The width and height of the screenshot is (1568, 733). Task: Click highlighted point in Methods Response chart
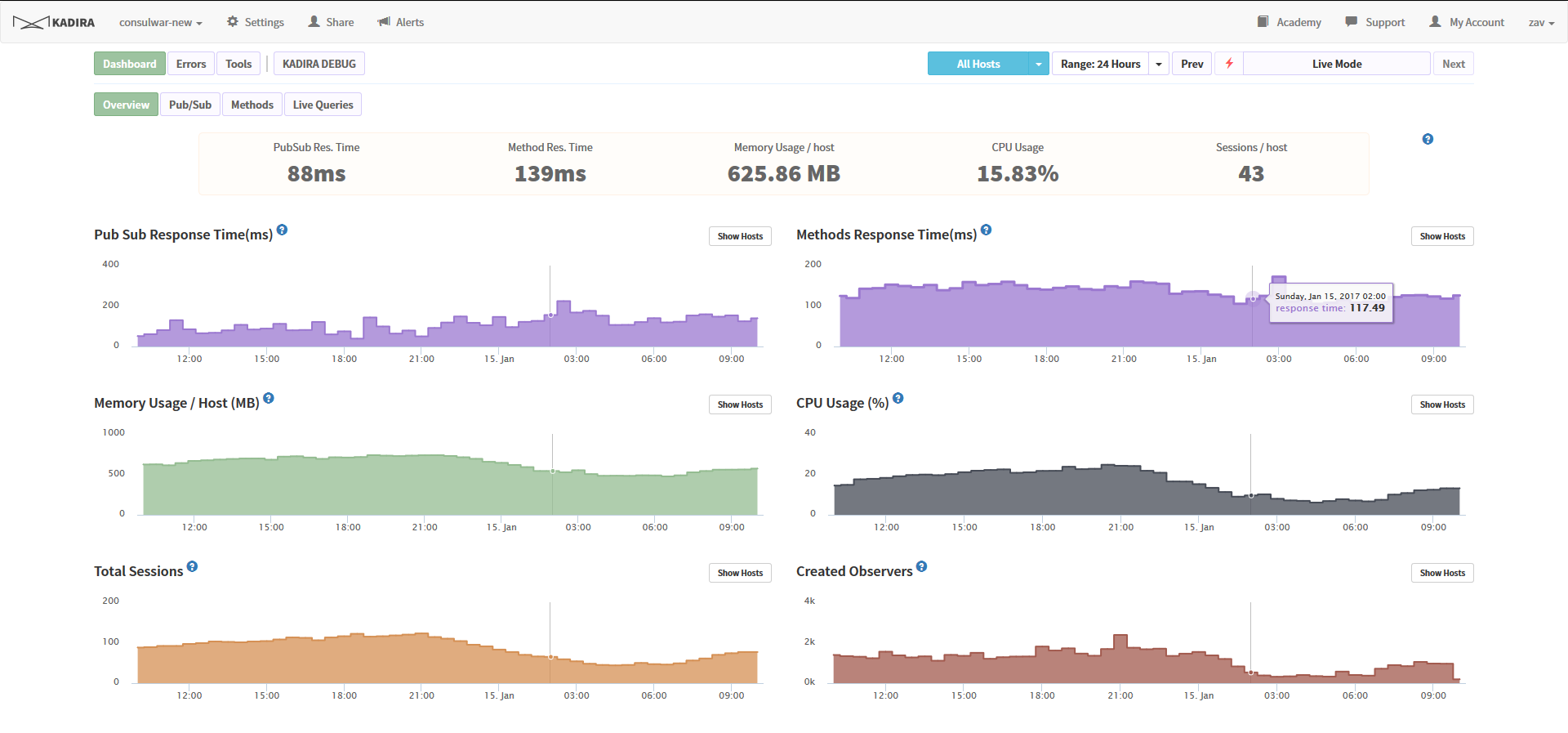[x=1253, y=298]
